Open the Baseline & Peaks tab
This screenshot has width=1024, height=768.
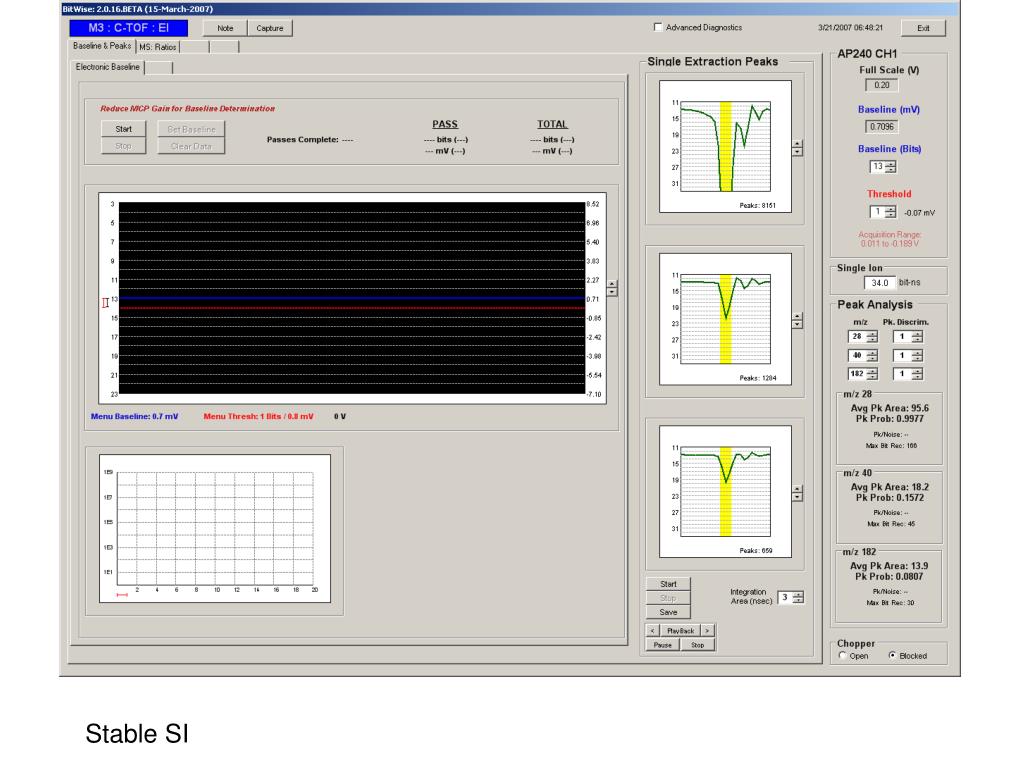[x=102, y=46]
